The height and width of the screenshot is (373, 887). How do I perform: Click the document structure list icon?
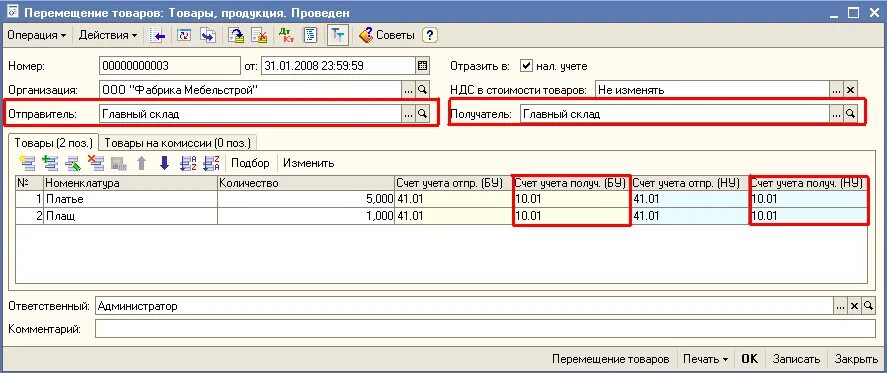pyautogui.click(x=311, y=35)
